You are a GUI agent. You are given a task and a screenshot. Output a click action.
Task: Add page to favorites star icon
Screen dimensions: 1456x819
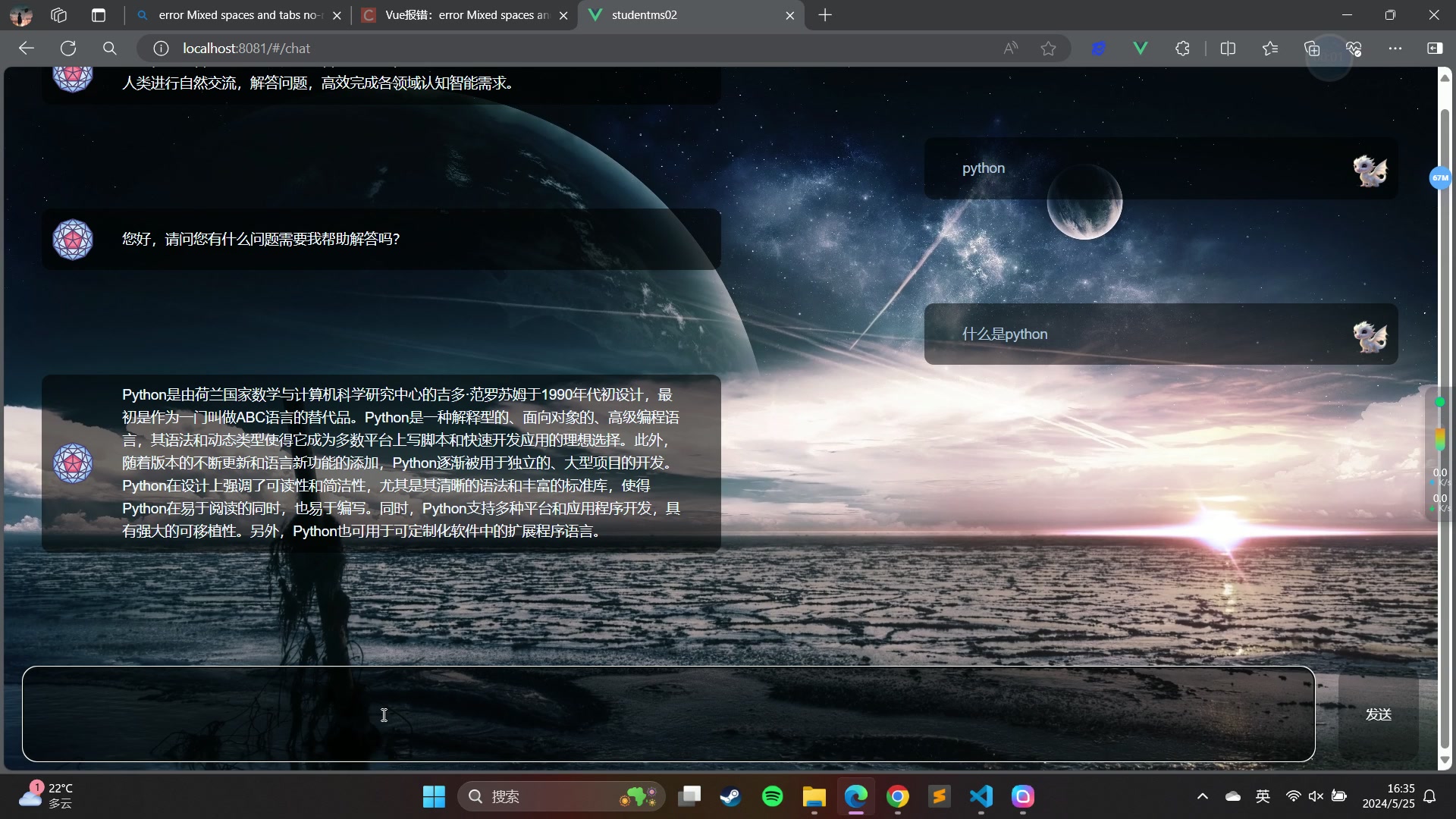(1048, 49)
